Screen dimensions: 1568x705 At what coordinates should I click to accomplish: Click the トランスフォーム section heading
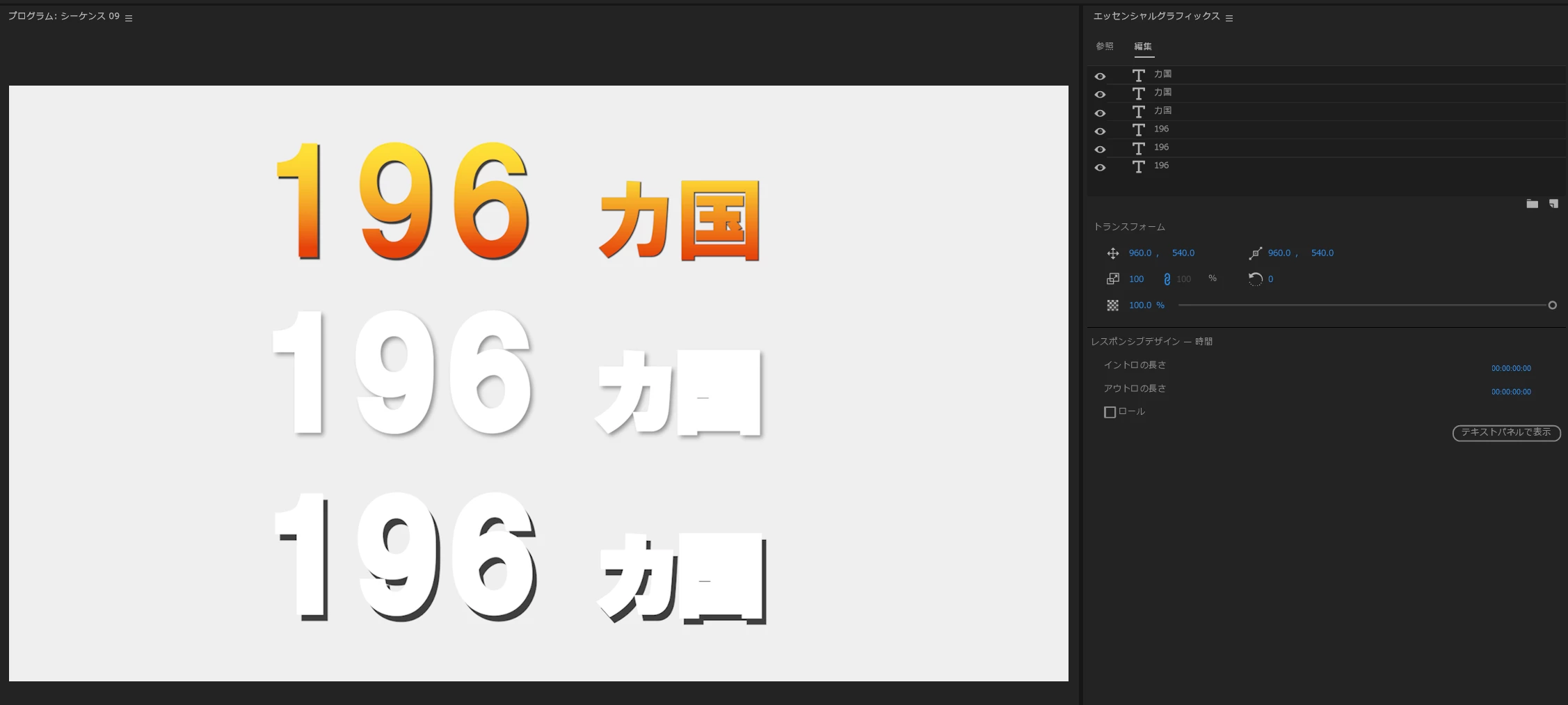(x=1129, y=227)
